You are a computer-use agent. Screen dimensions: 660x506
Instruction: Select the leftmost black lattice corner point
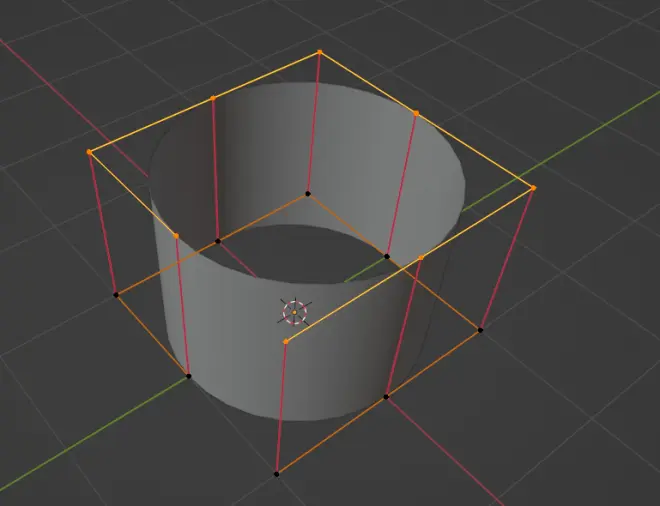116,296
